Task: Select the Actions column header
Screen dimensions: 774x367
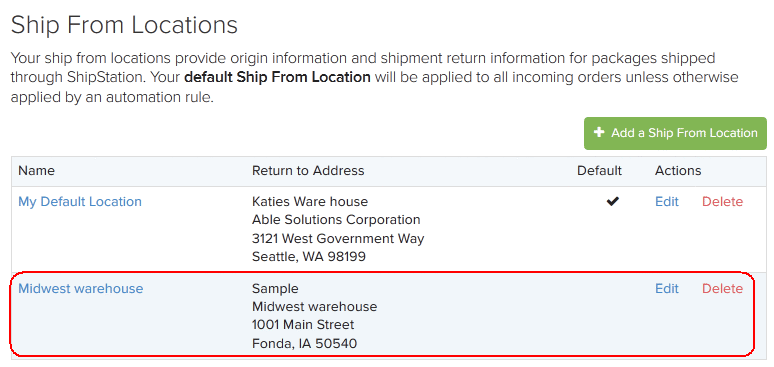Action: tap(678, 171)
